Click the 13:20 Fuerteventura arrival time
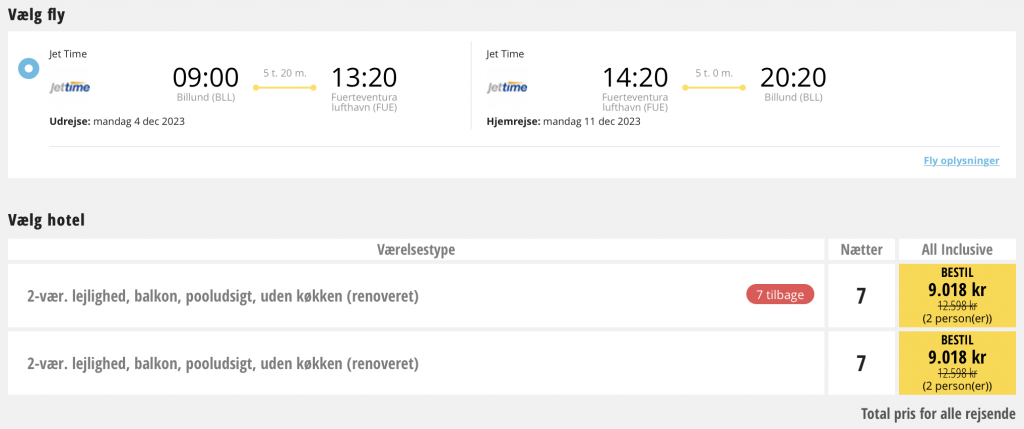The height and width of the screenshot is (429, 1024). pyautogui.click(x=364, y=78)
